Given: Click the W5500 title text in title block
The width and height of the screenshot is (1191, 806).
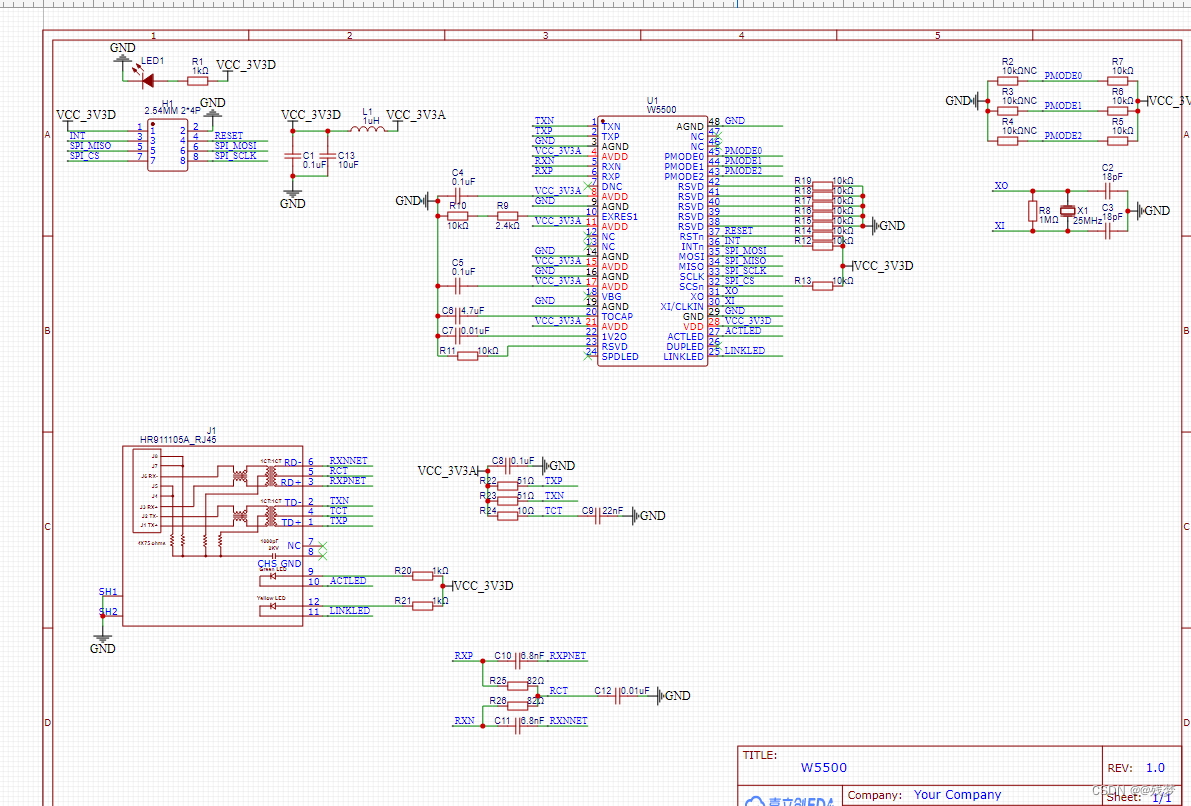Looking at the screenshot, I should pyautogui.click(x=823, y=768).
